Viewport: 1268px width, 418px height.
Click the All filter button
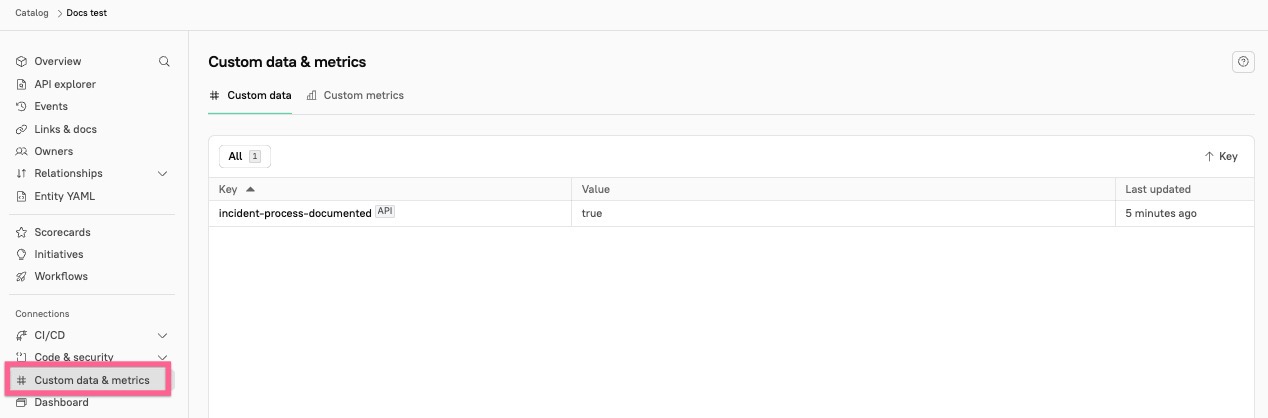coord(244,157)
